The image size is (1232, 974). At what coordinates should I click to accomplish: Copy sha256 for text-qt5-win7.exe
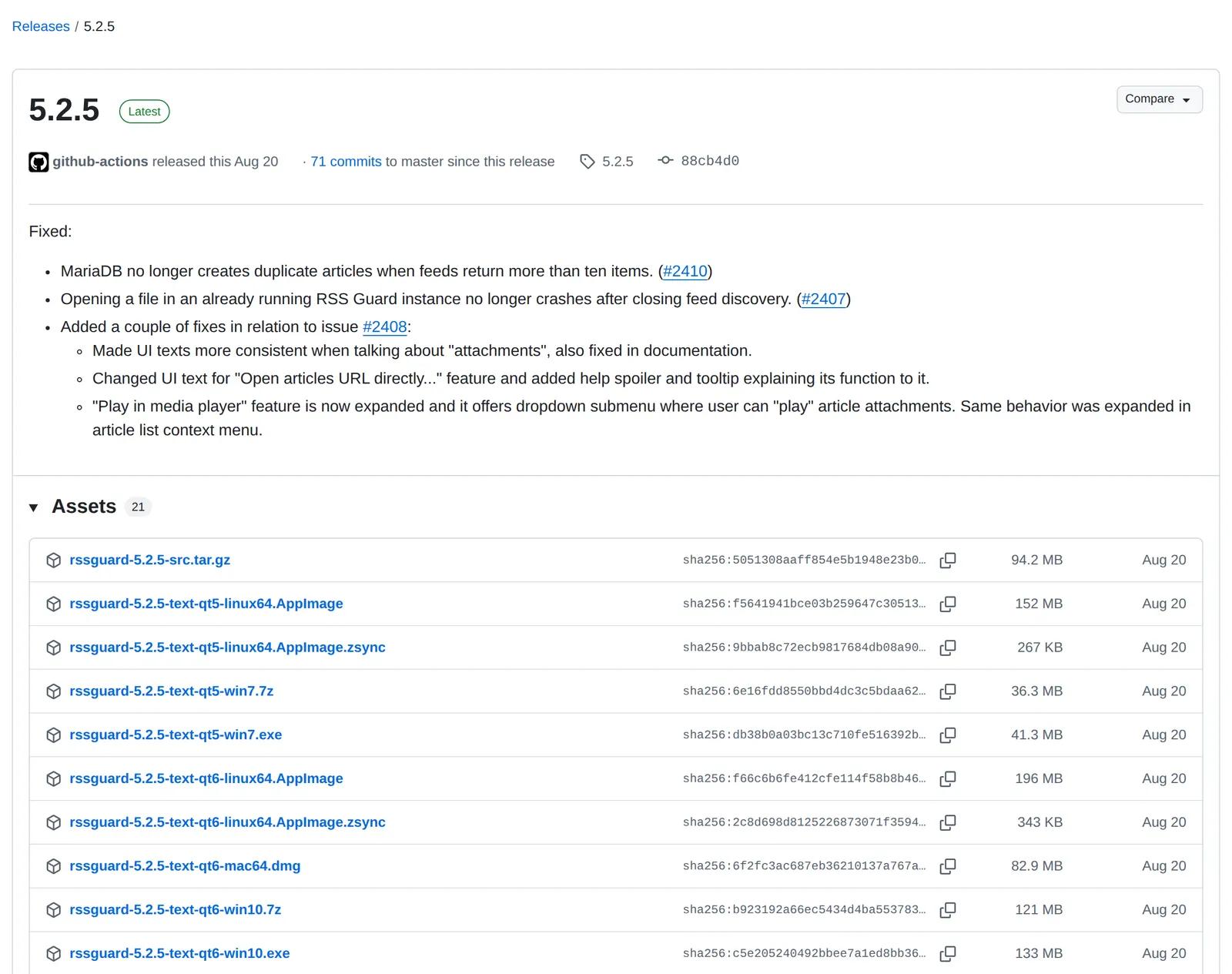coord(948,735)
